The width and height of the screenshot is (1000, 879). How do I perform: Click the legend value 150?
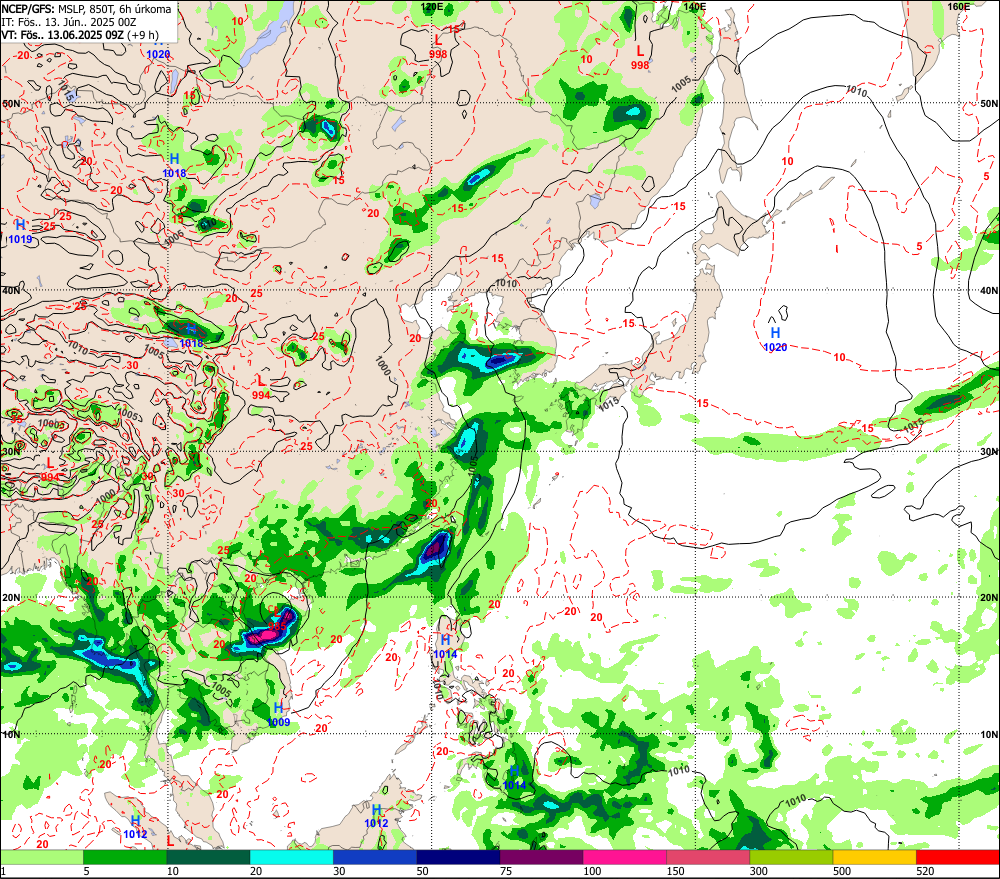675,871
